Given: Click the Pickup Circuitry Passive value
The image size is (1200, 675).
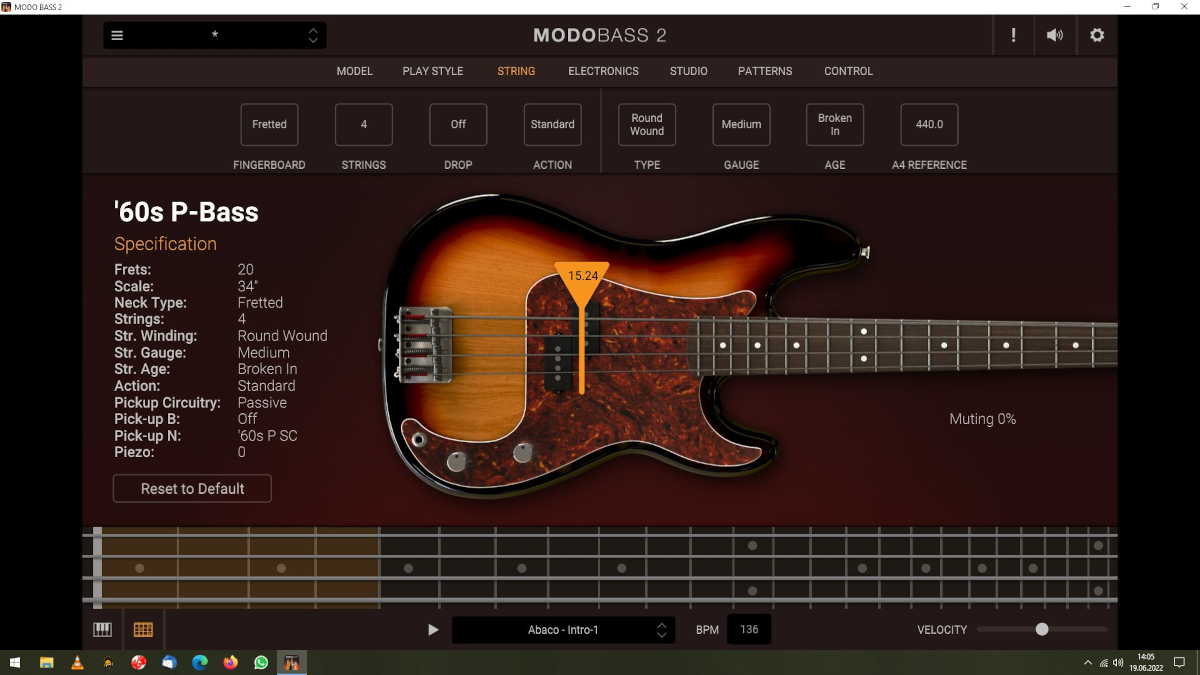Looking at the screenshot, I should pos(262,403).
